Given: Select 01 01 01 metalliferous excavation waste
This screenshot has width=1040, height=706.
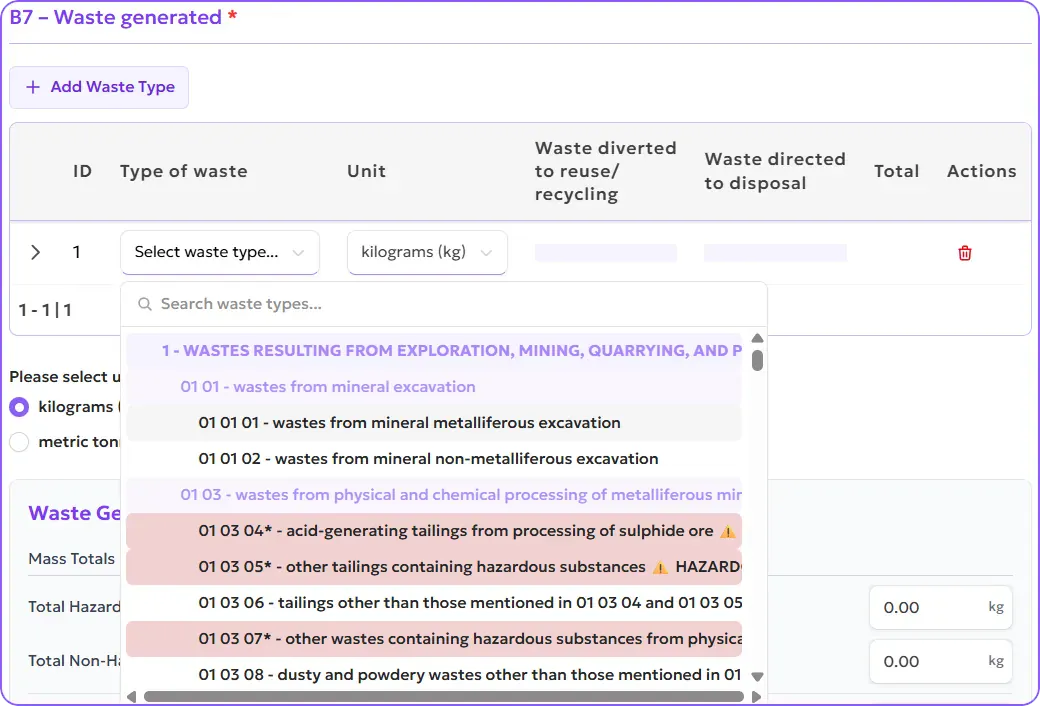Looking at the screenshot, I should [x=434, y=423].
